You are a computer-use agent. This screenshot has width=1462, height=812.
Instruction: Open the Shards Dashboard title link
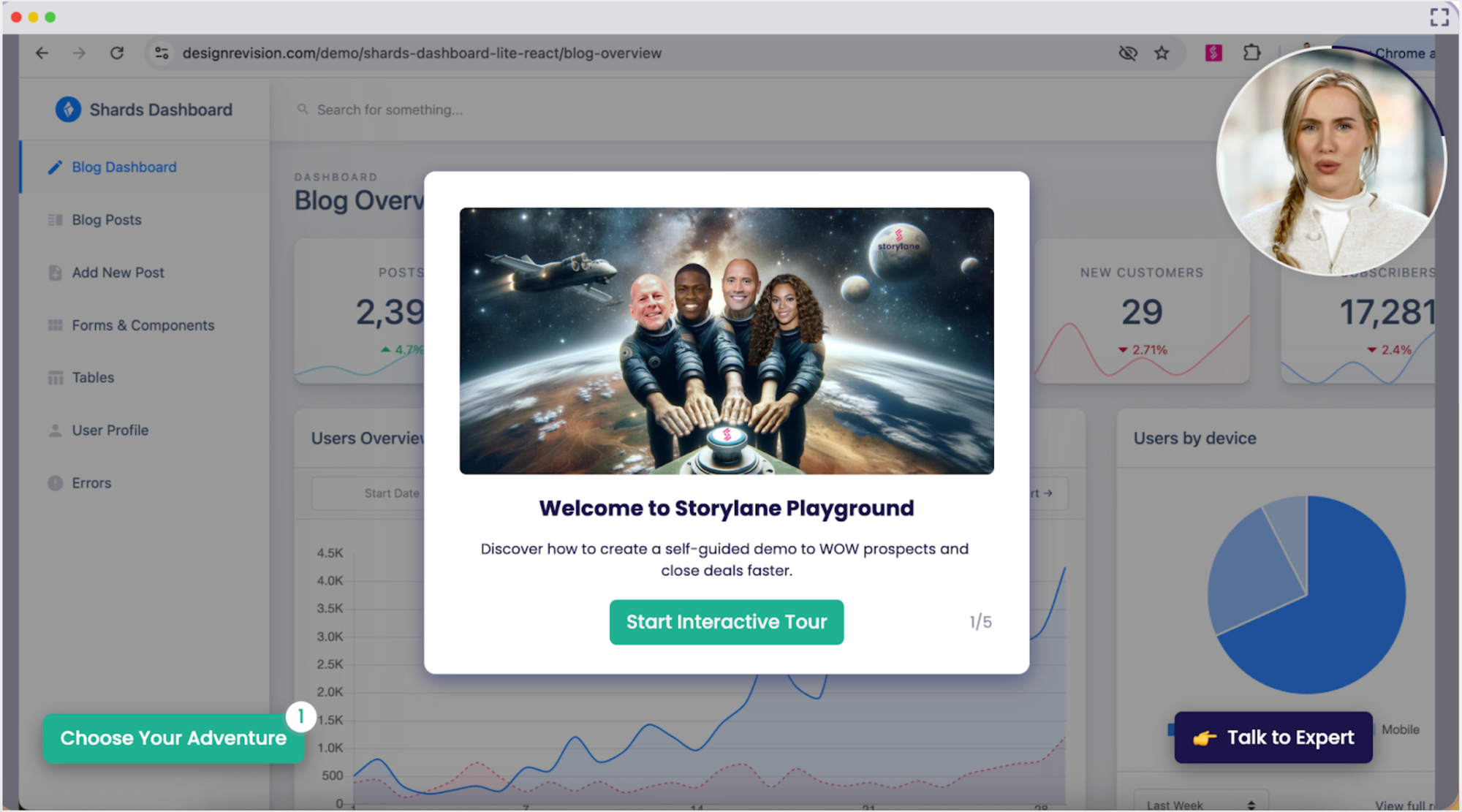[x=161, y=110]
